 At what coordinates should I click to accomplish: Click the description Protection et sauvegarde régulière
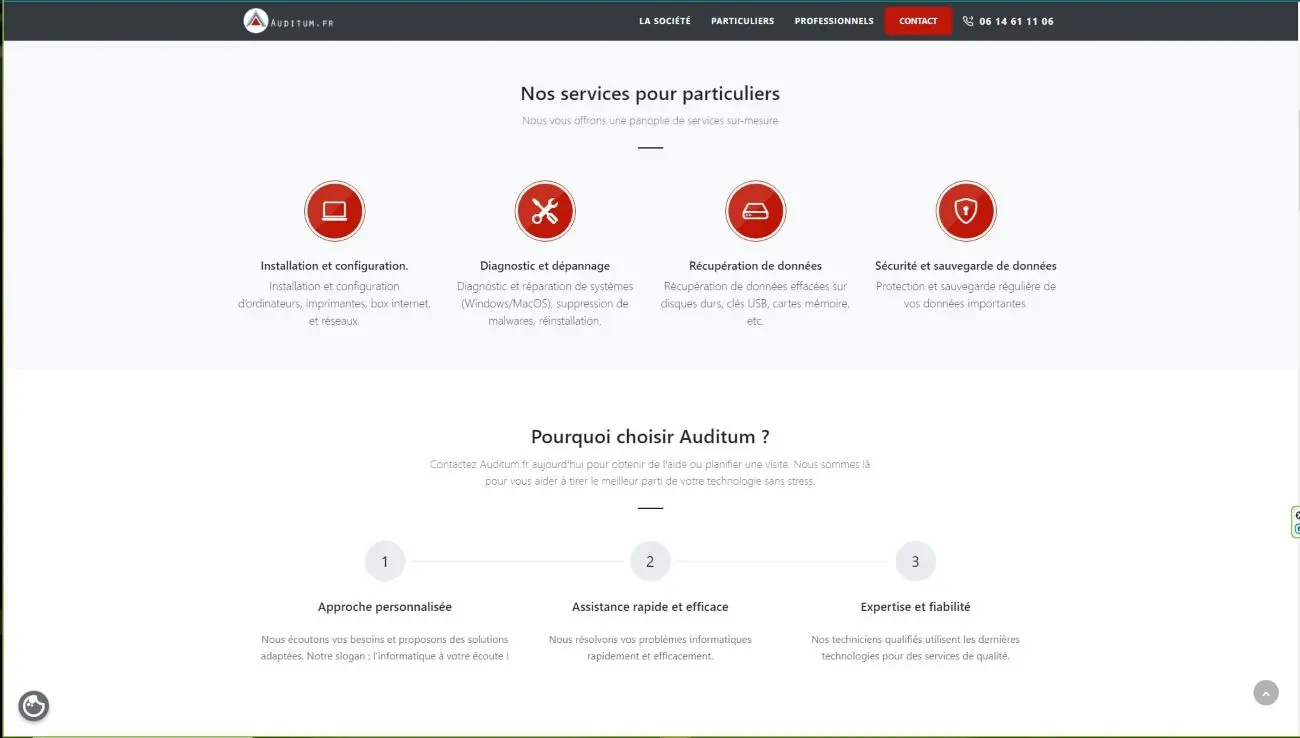(966, 295)
